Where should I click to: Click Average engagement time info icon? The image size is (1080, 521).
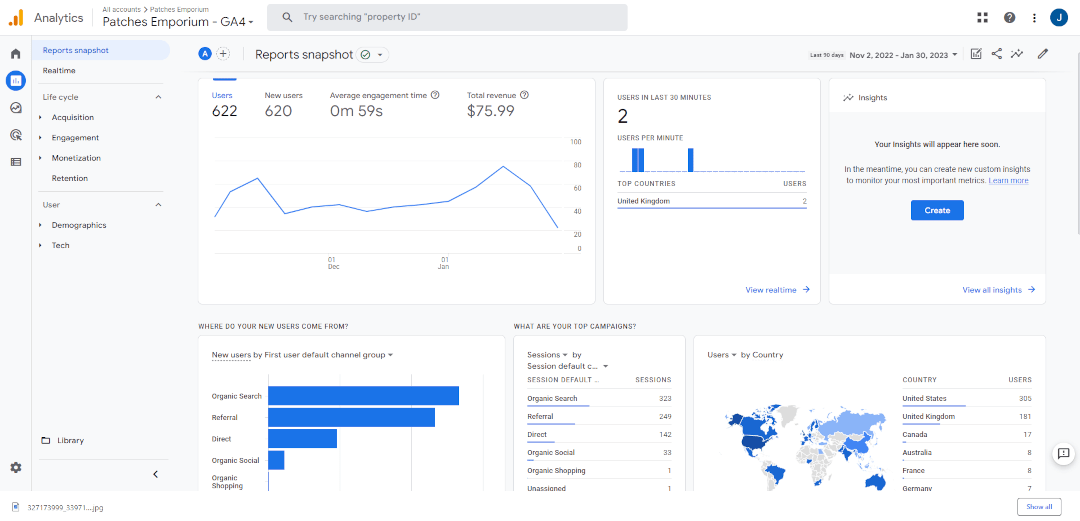(435, 95)
